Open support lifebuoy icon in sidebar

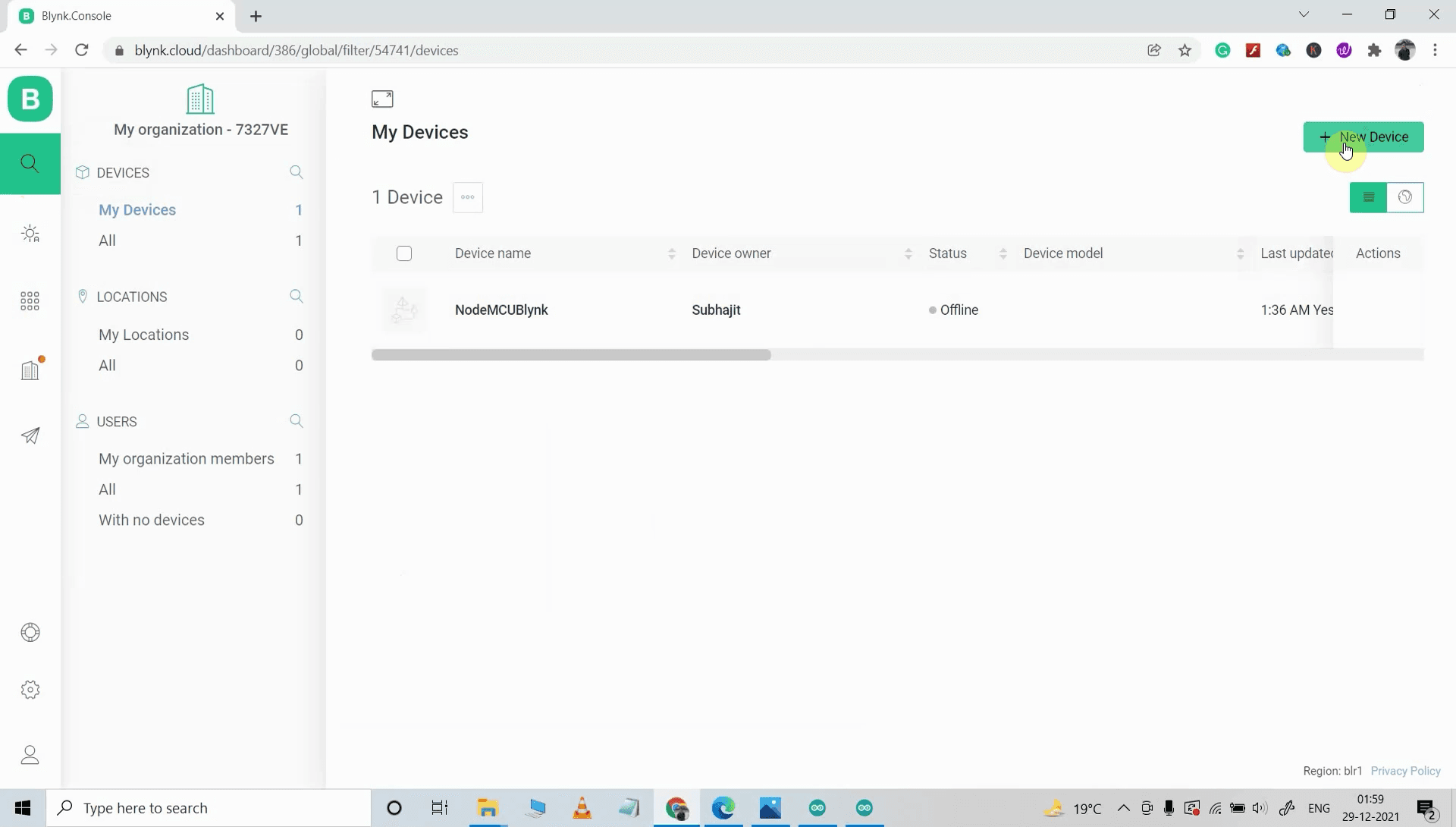[30, 632]
